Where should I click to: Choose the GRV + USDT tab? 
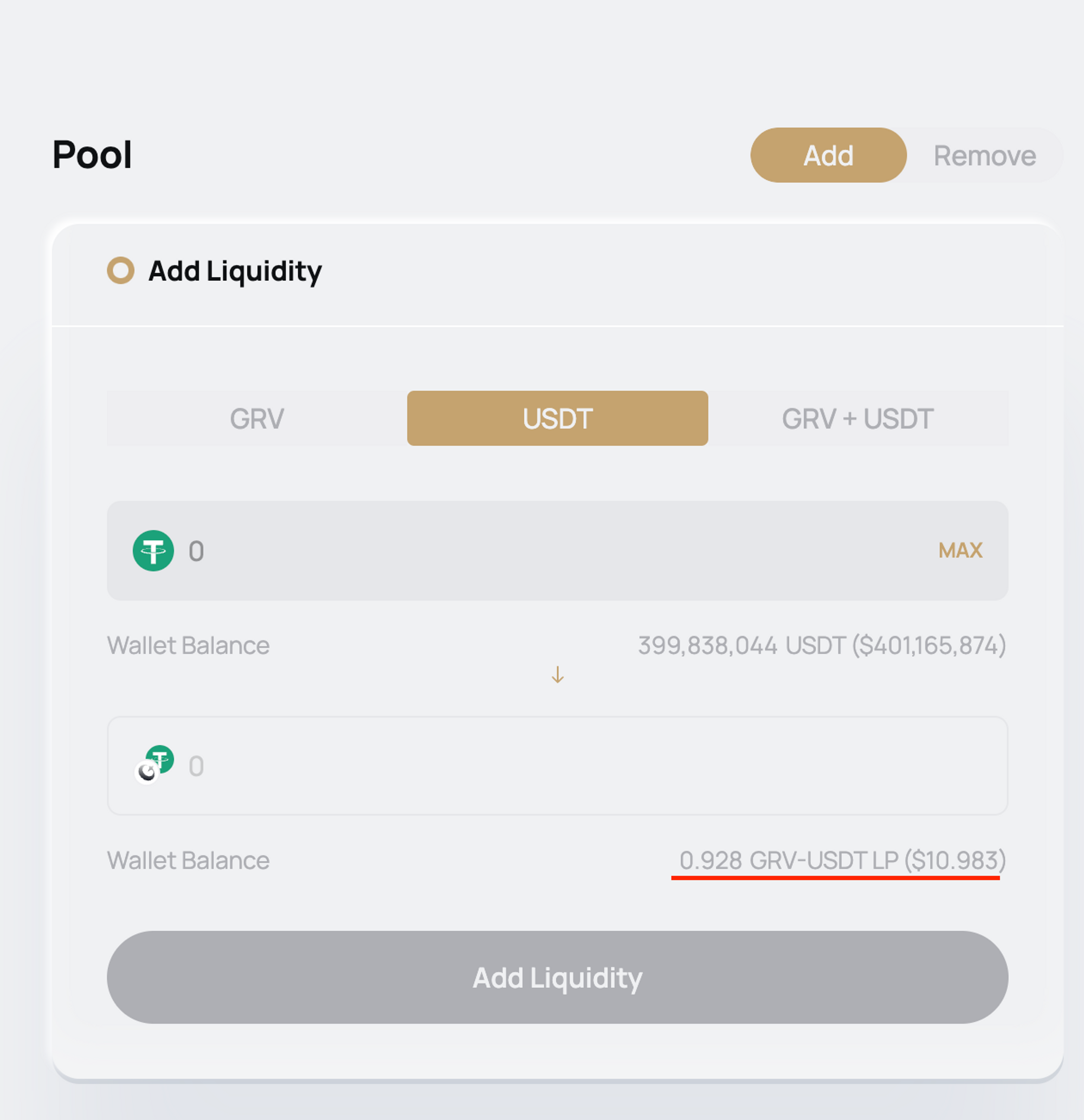[857, 418]
